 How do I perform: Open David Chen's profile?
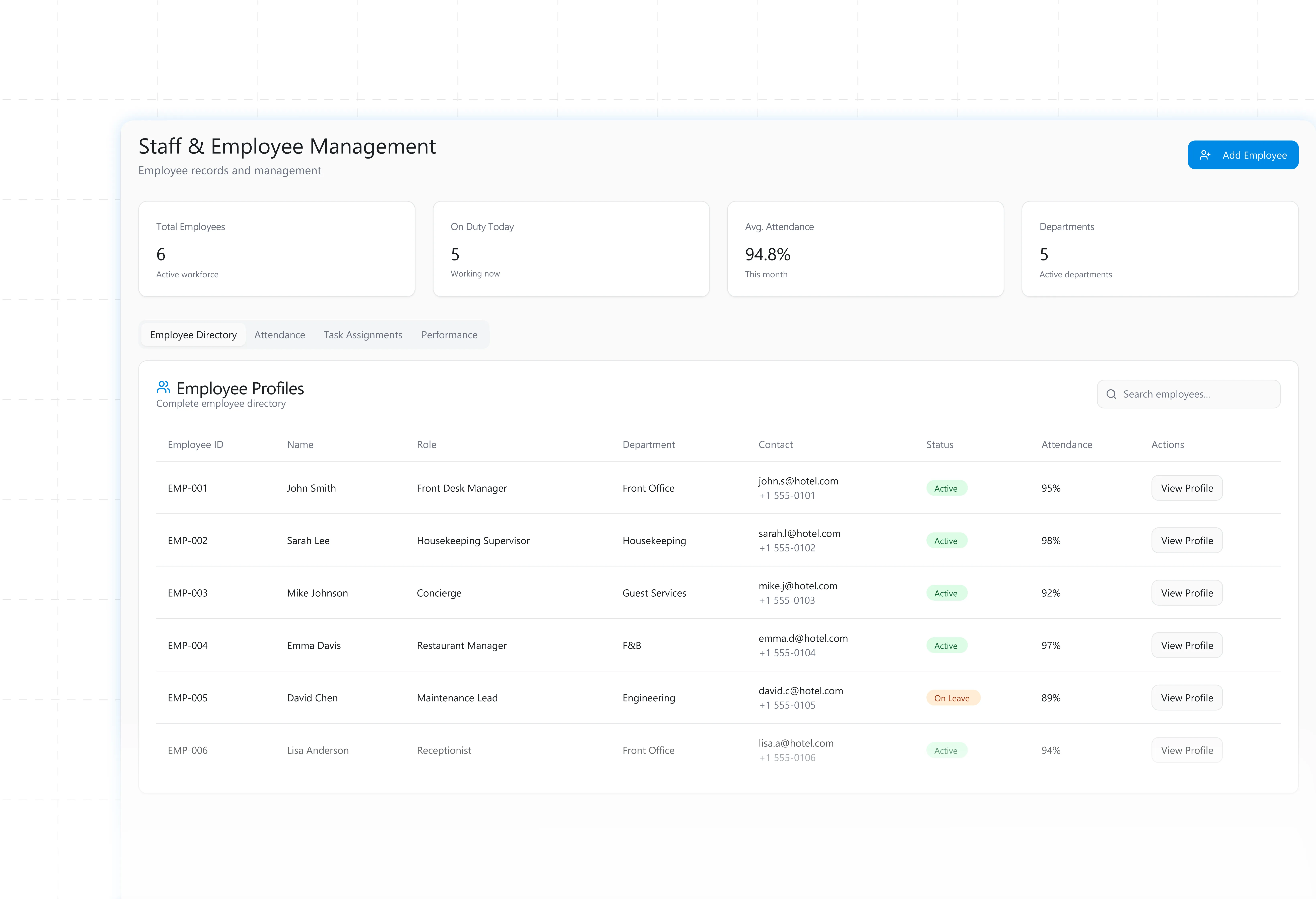(x=1186, y=698)
